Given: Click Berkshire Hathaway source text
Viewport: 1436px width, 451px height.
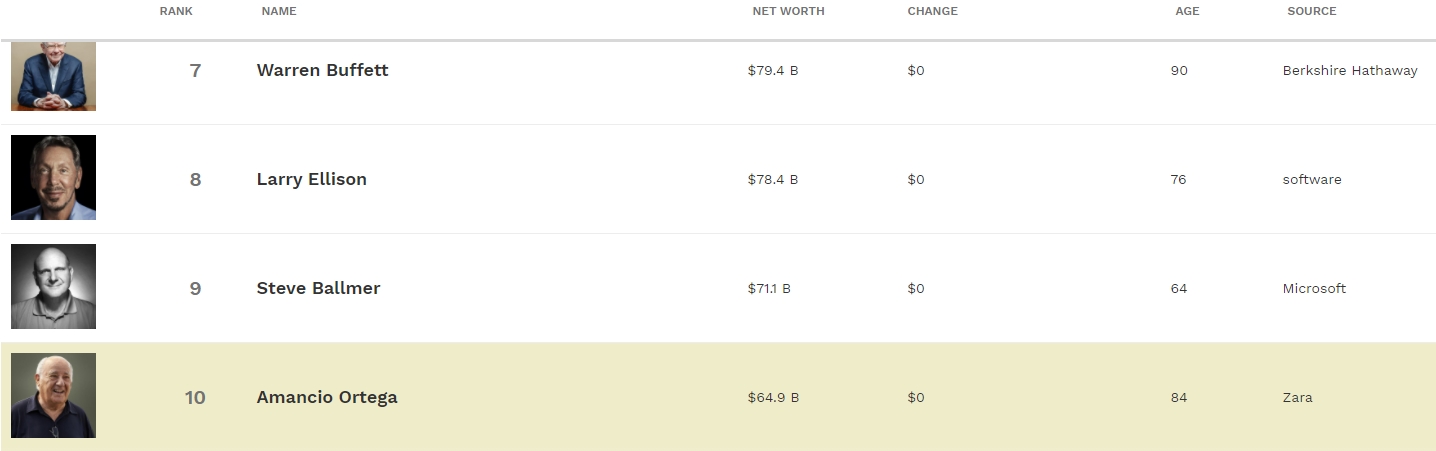Looking at the screenshot, I should coord(1350,70).
